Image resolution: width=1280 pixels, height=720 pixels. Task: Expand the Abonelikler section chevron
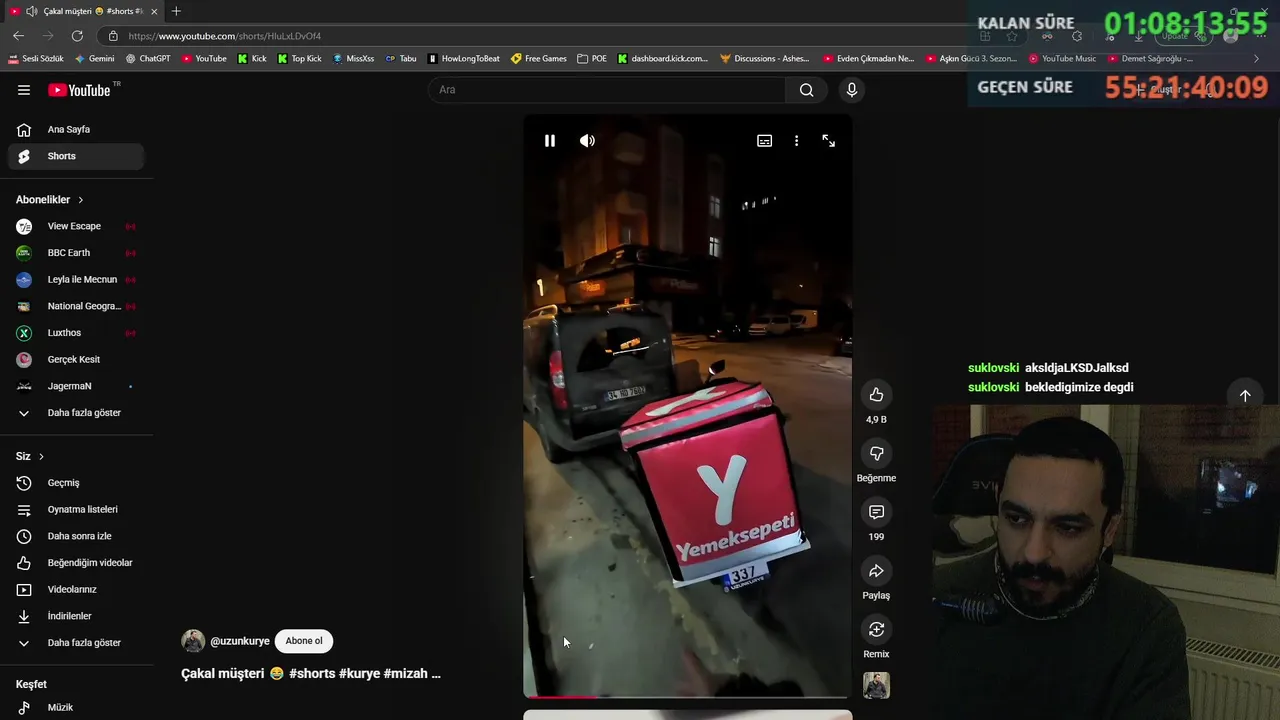[x=81, y=200]
